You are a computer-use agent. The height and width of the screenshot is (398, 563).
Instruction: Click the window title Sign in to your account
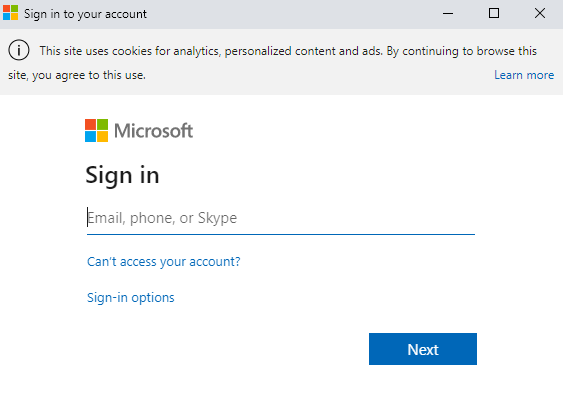(85, 14)
